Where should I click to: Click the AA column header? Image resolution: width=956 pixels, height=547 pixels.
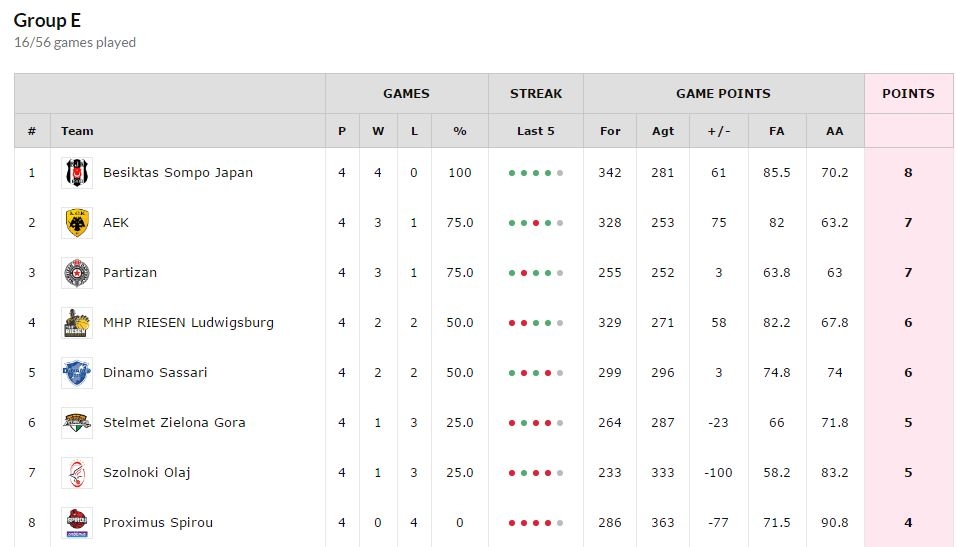[x=835, y=131]
